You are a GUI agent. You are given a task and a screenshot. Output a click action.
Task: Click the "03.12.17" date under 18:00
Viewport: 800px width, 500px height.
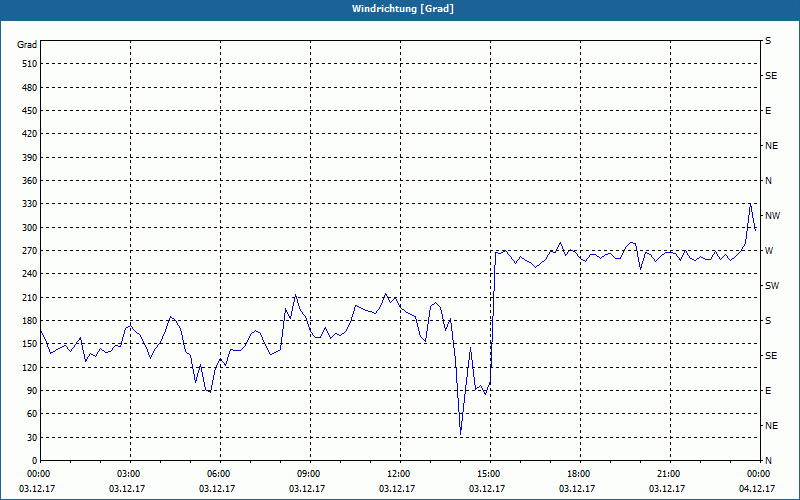tap(577, 488)
